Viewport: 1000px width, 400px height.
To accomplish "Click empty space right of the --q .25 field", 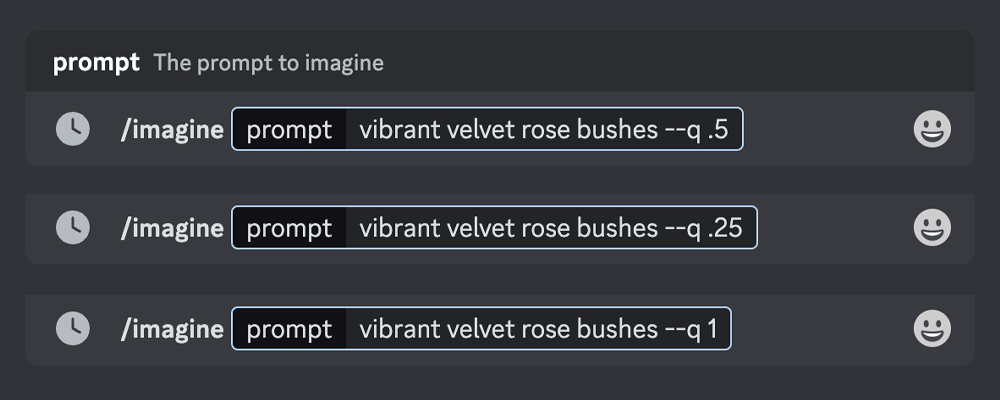I will click(832, 228).
